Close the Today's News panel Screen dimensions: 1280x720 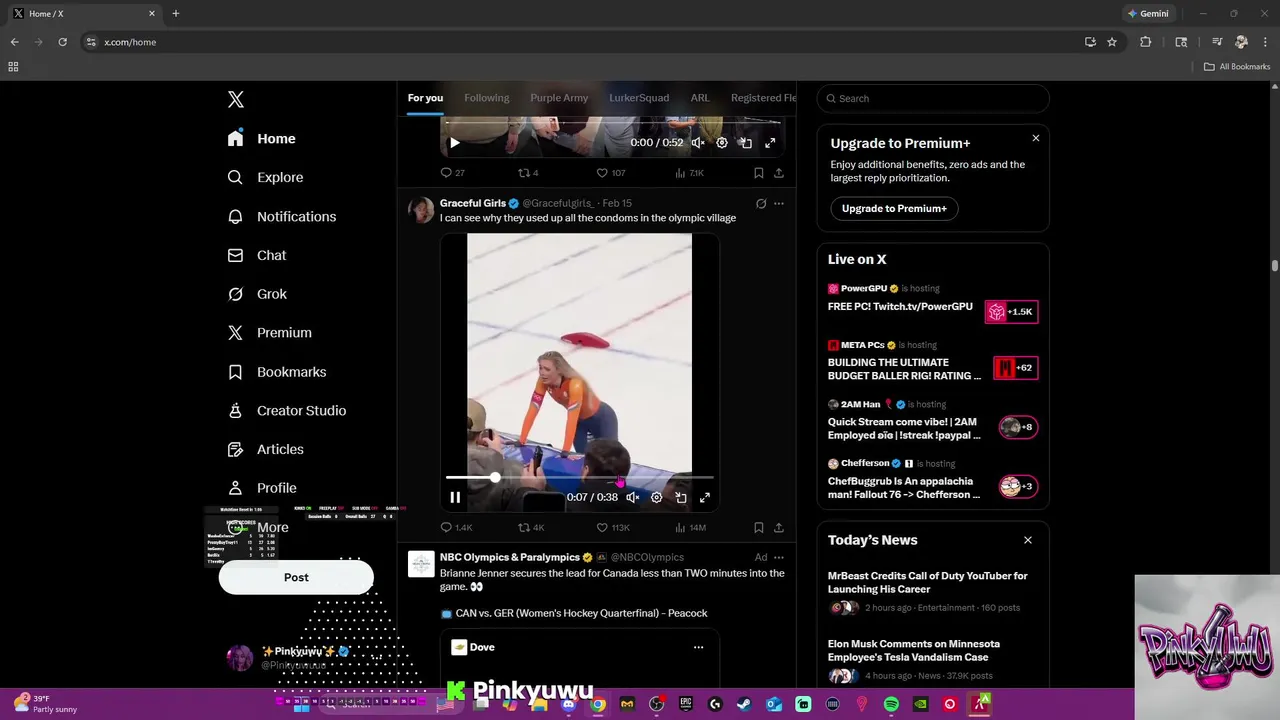(1028, 540)
